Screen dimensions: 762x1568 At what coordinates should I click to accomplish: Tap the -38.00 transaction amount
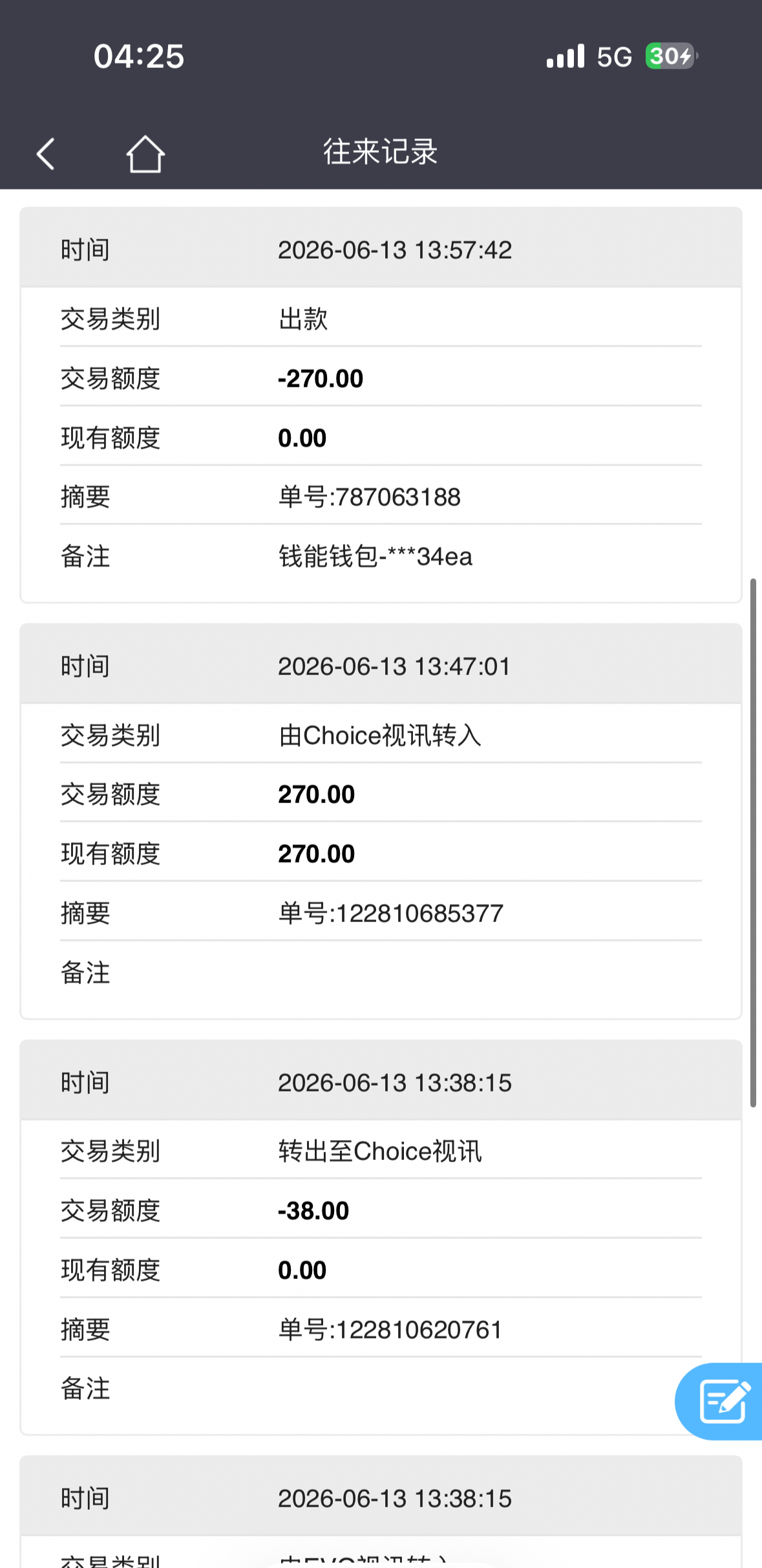coord(313,1211)
